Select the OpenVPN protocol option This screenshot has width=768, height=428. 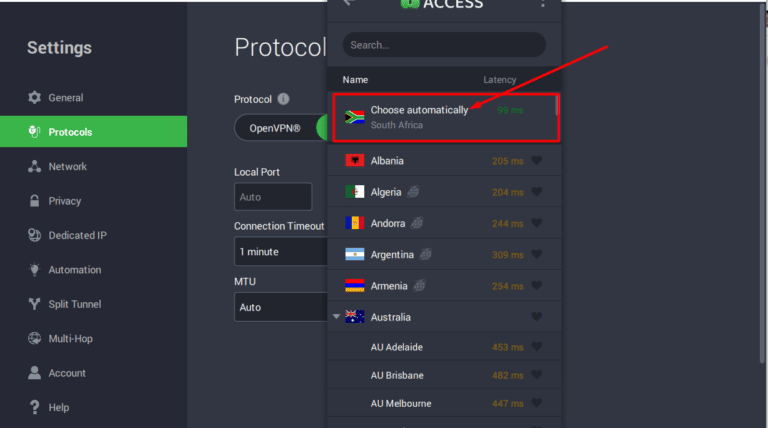coord(277,127)
